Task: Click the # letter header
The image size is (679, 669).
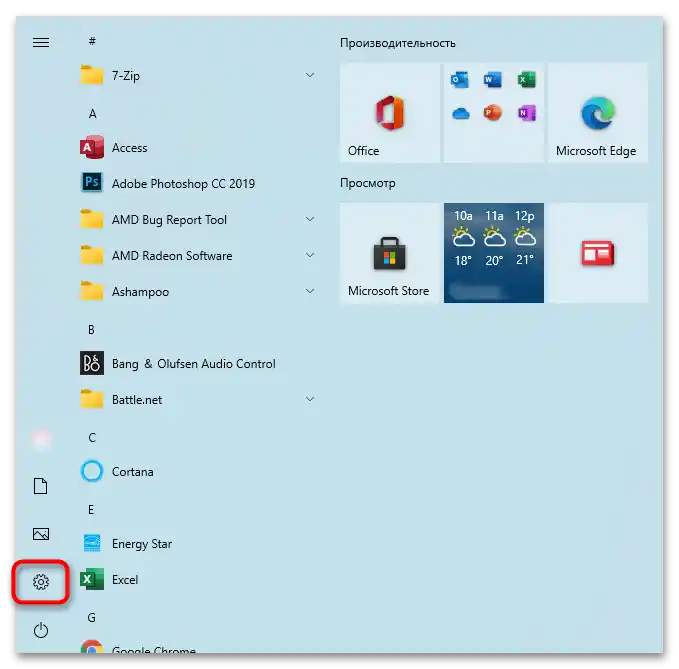Action: click(92, 41)
